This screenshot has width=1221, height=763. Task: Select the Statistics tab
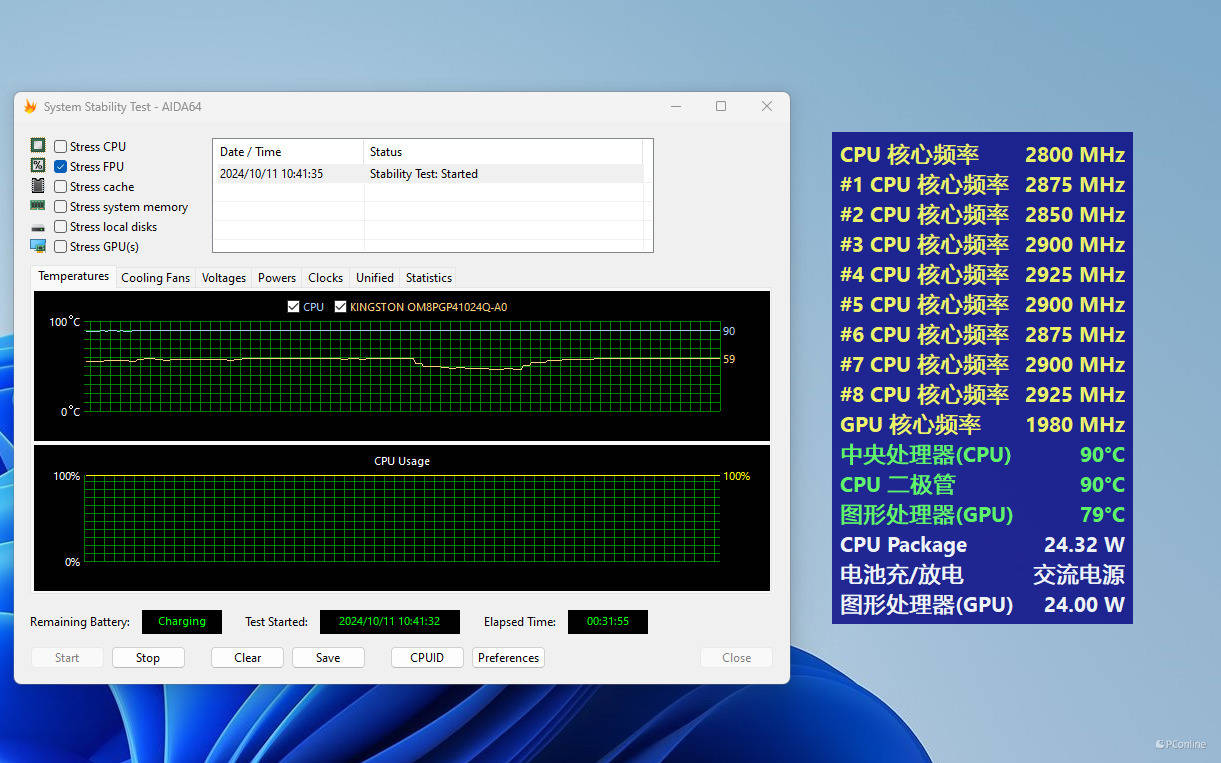[428, 278]
